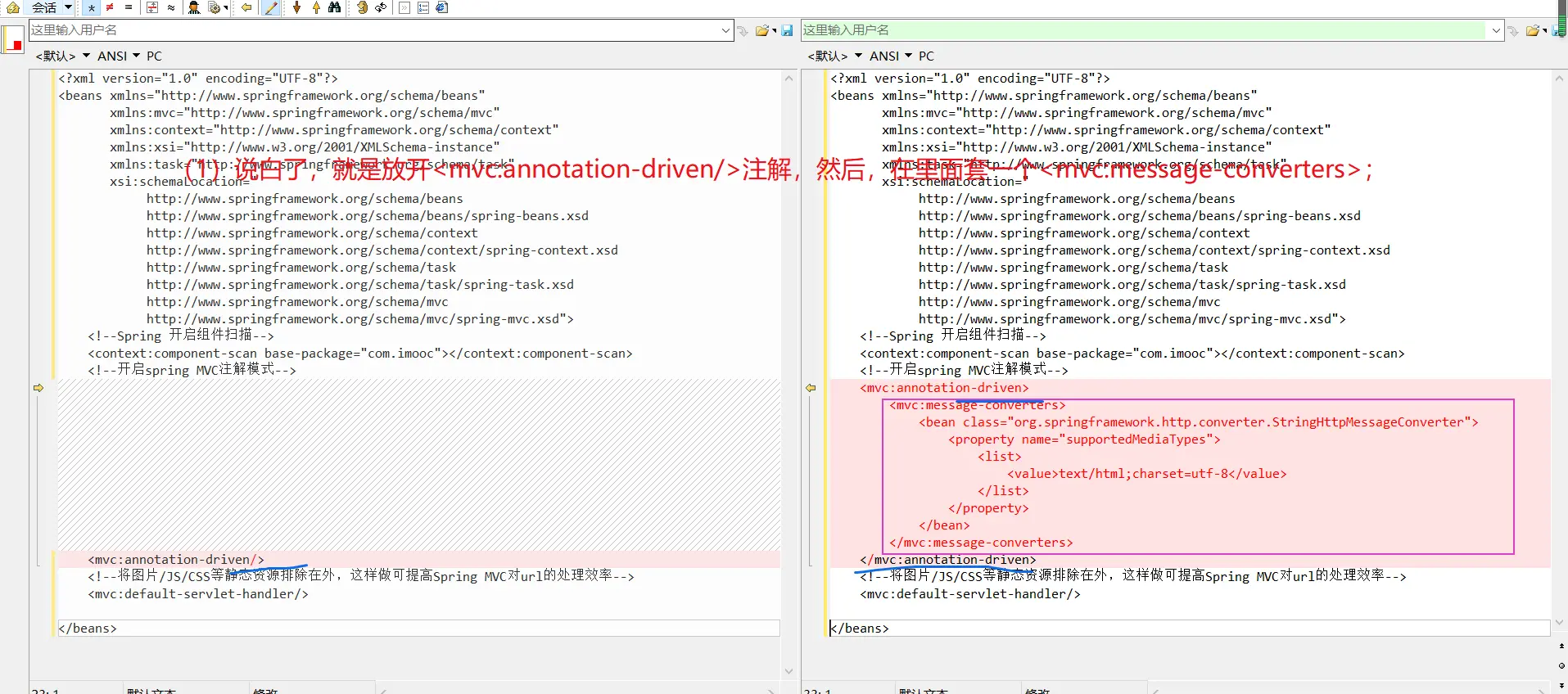Viewport: 1568px width, 694px height.
Task: Expand the left file path history dropdown
Action: 725,30
